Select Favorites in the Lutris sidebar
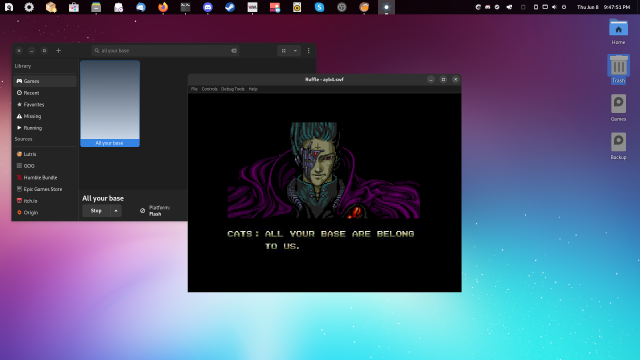This screenshot has width=640, height=360. click(x=45, y=104)
